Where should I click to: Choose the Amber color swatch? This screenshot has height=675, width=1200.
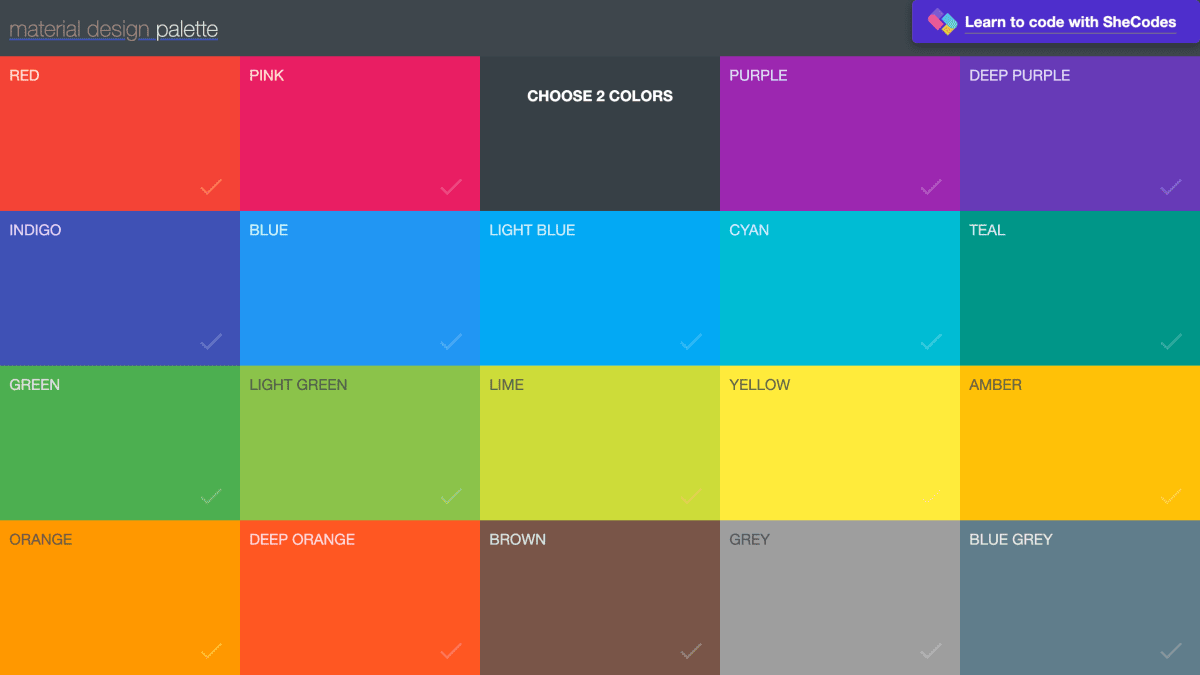click(x=1080, y=443)
